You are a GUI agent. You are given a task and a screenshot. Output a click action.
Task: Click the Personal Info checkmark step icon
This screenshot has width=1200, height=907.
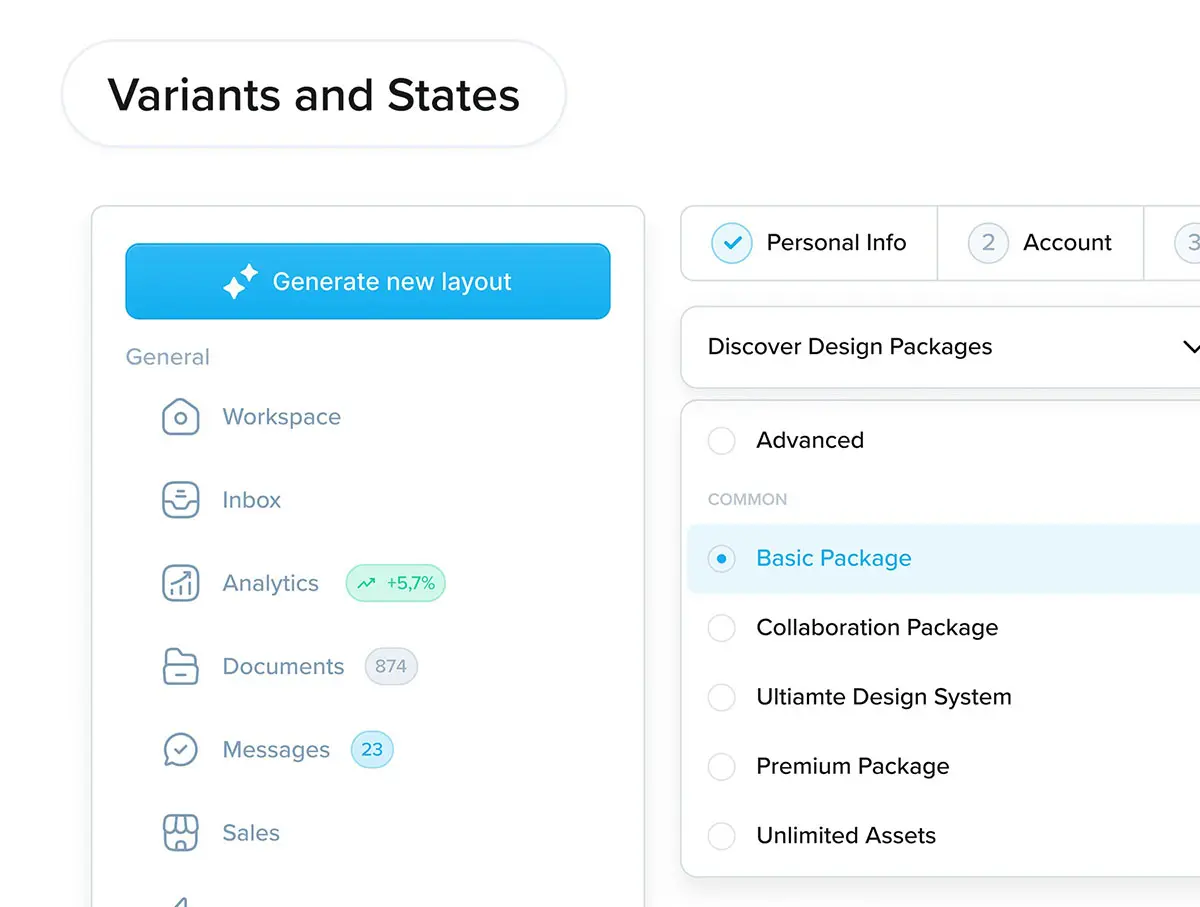(x=732, y=243)
